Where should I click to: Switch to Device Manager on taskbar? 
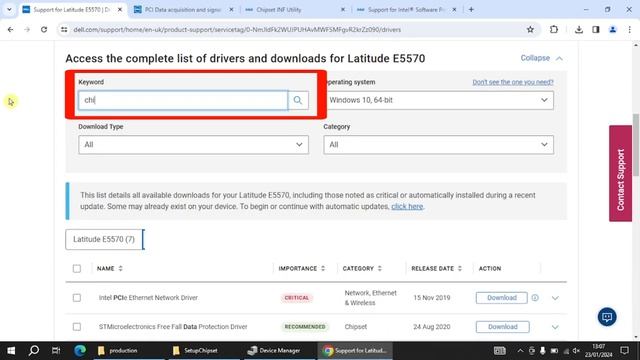tap(280, 351)
